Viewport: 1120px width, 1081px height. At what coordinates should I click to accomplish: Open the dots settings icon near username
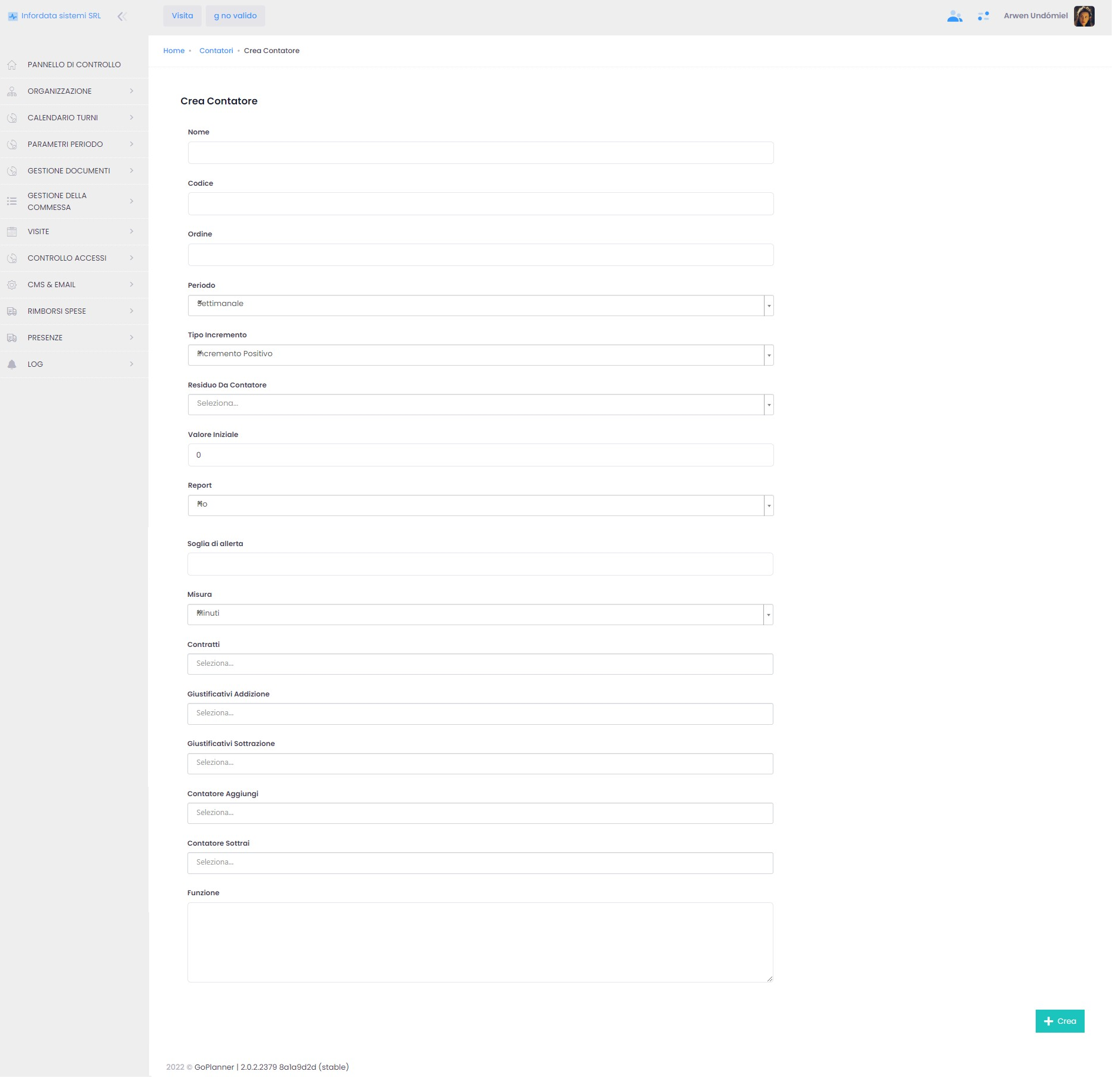point(983,17)
